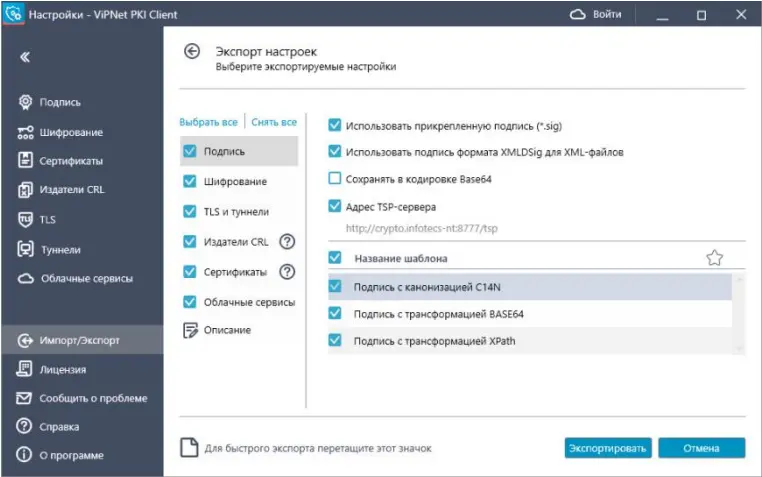
Task: Uncheck the TLS и туннели checkbox
Action: [190, 211]
